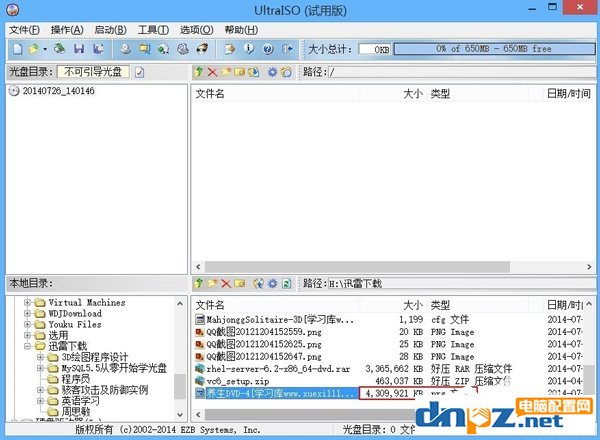Viewport: 600px width, 440px height.
Task: Create a new ISO image file
Action: [18, 49]
